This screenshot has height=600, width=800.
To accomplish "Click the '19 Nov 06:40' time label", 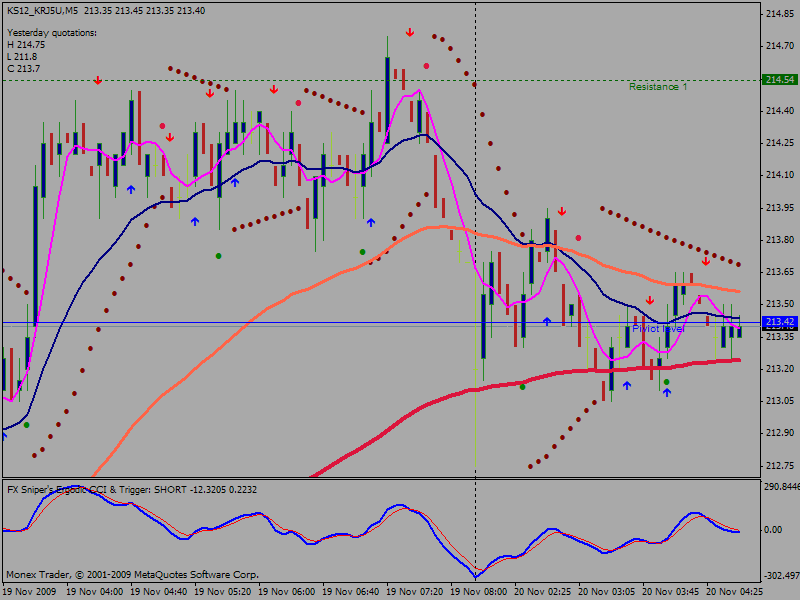I will coord(351,592).
